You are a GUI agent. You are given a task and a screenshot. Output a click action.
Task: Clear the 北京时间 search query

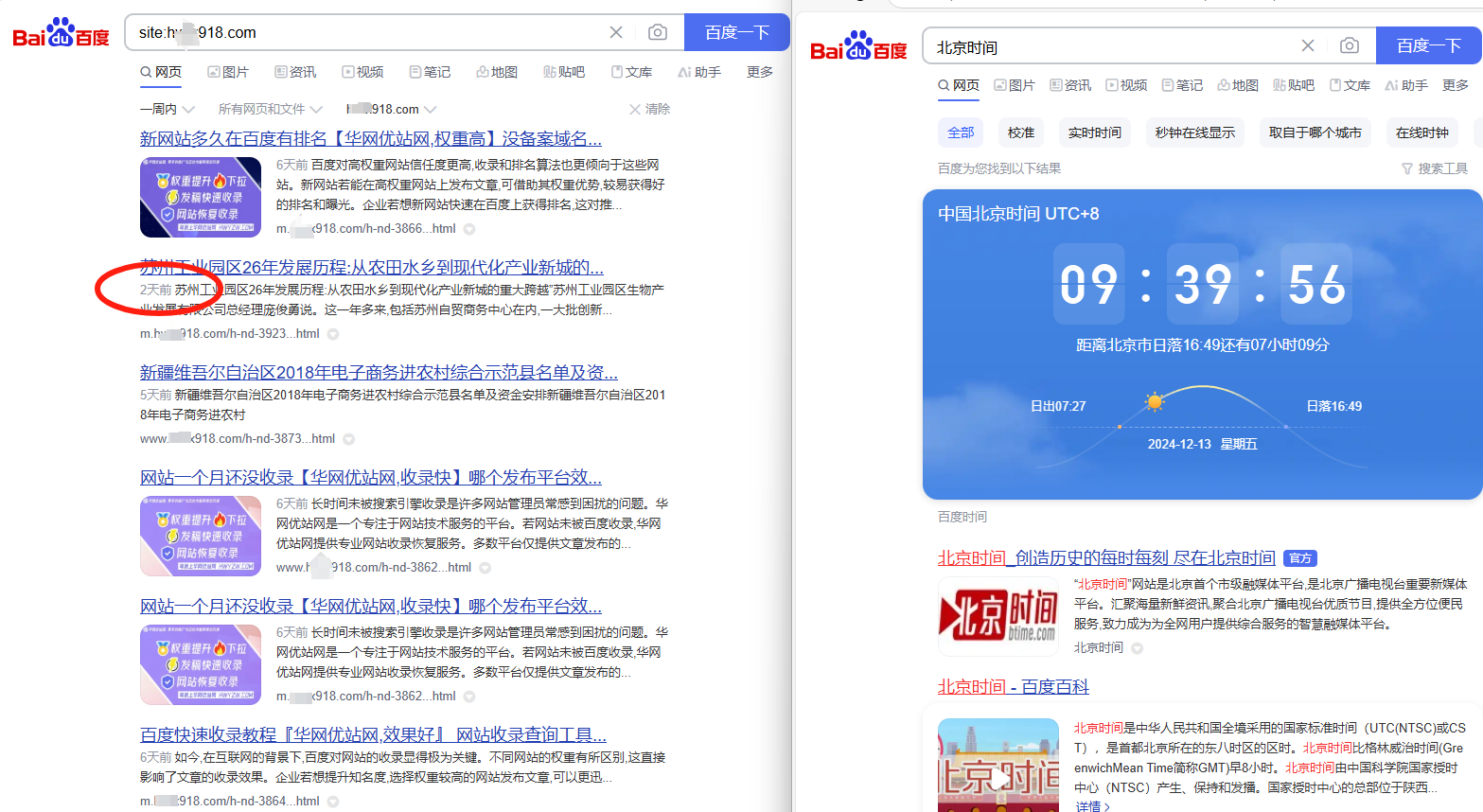(1308, 45)
